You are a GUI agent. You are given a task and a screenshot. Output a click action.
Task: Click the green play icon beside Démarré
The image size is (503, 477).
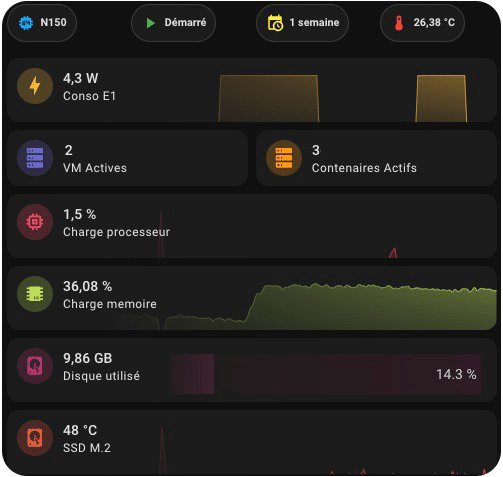150,23
